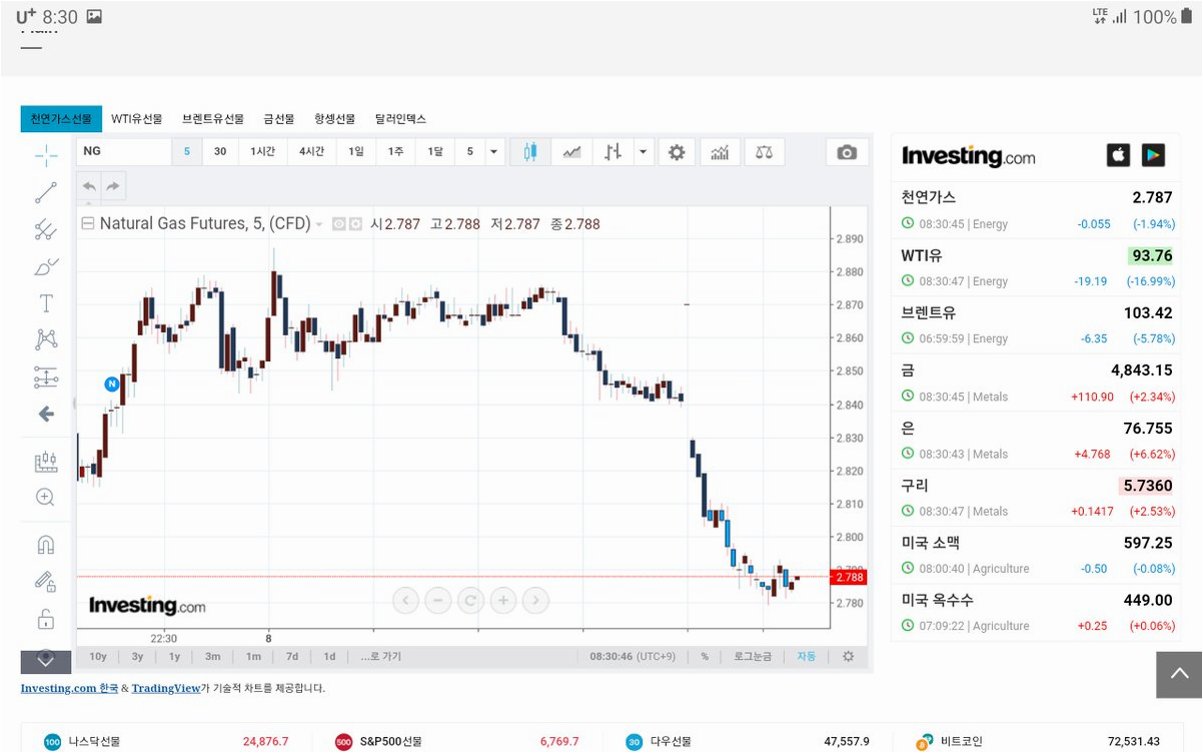Select the 1시간 interval
This screenshot has width=1203, height=753.
[x=263, y=152]
